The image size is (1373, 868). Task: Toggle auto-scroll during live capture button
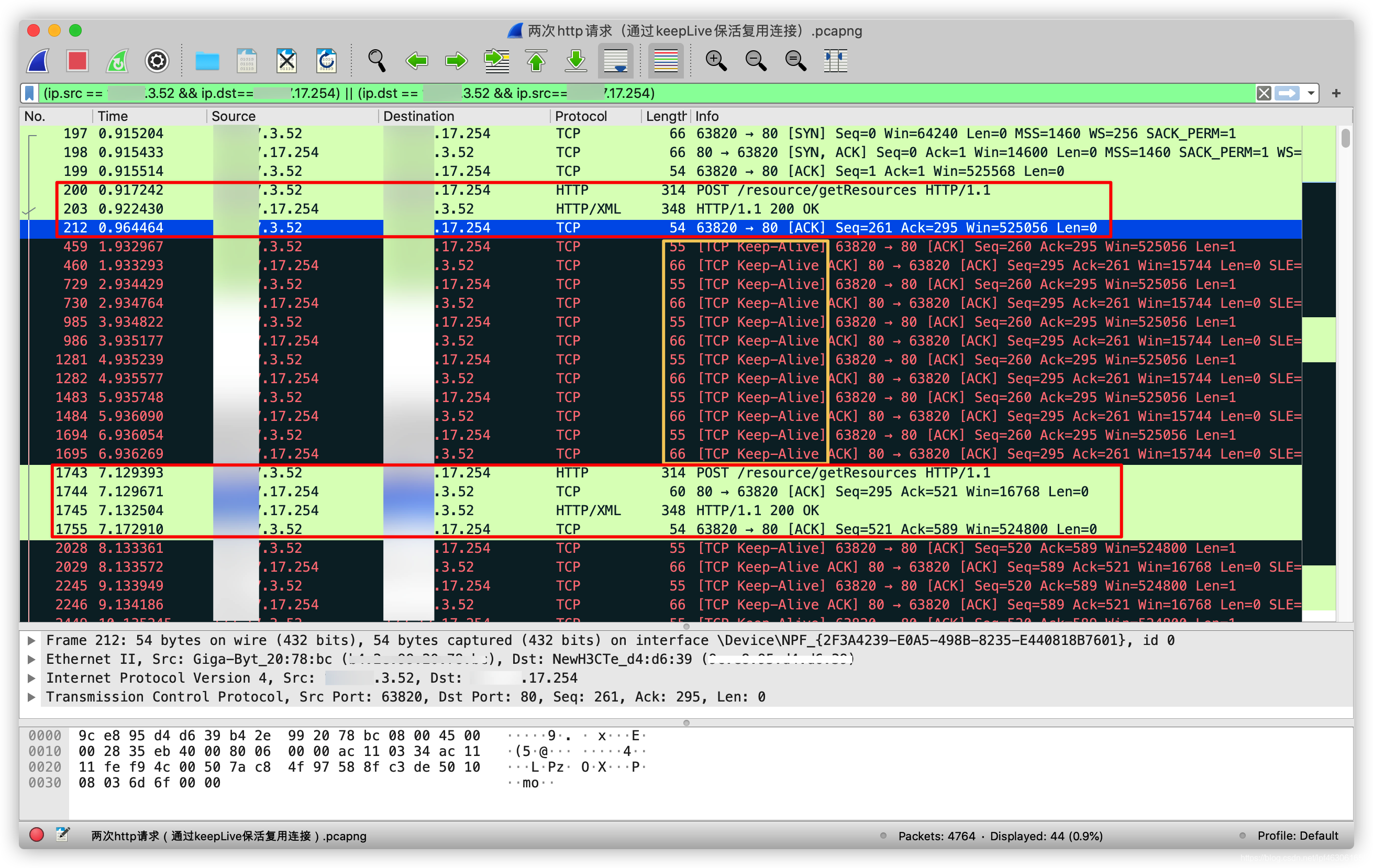(616, 61)
